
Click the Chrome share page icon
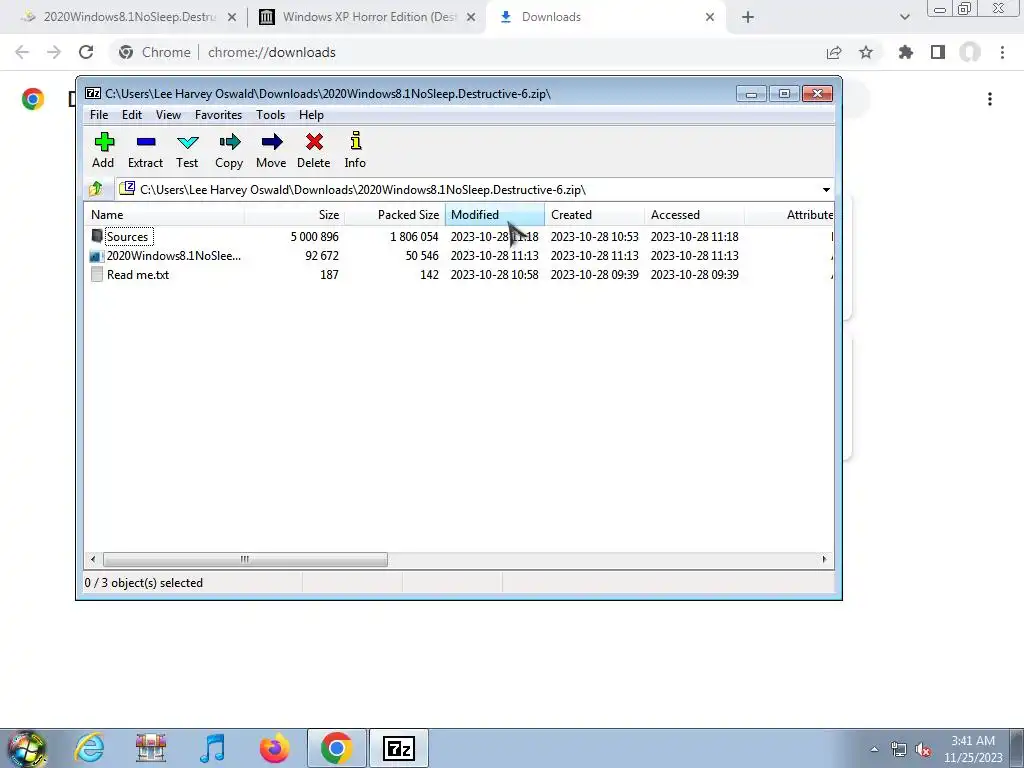[834, 52]
